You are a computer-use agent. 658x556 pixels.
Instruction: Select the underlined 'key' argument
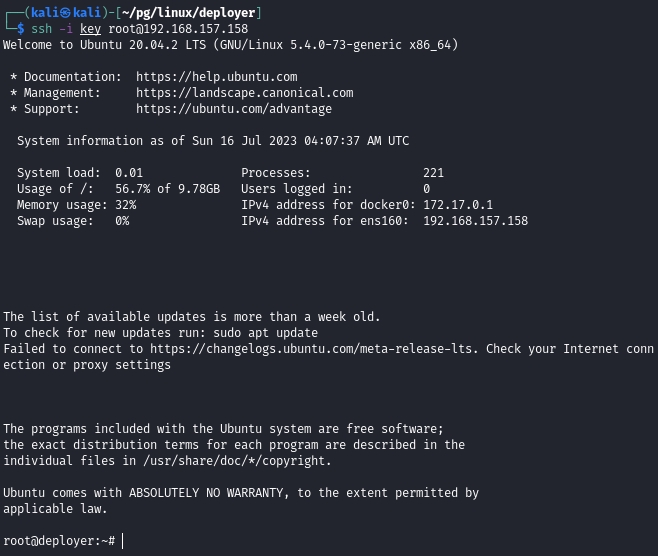[x=90, y=29]
